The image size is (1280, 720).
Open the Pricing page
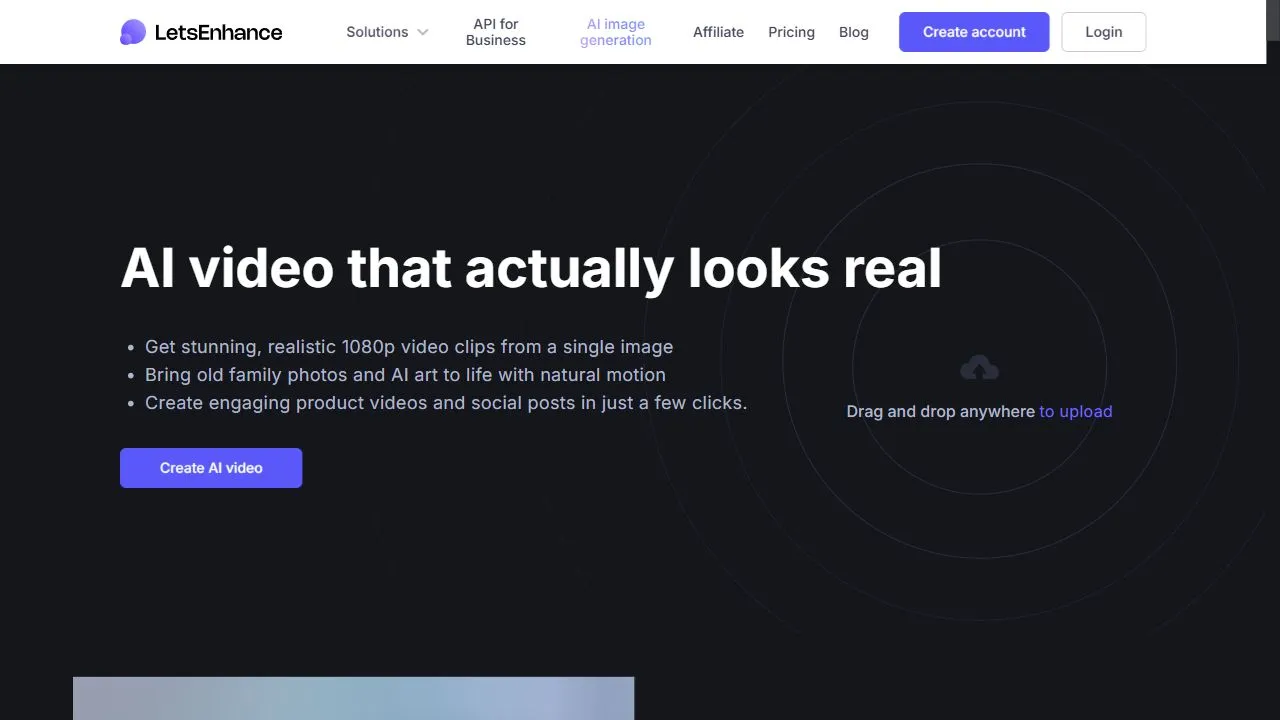pyautogui.click(x=791, y=32)
